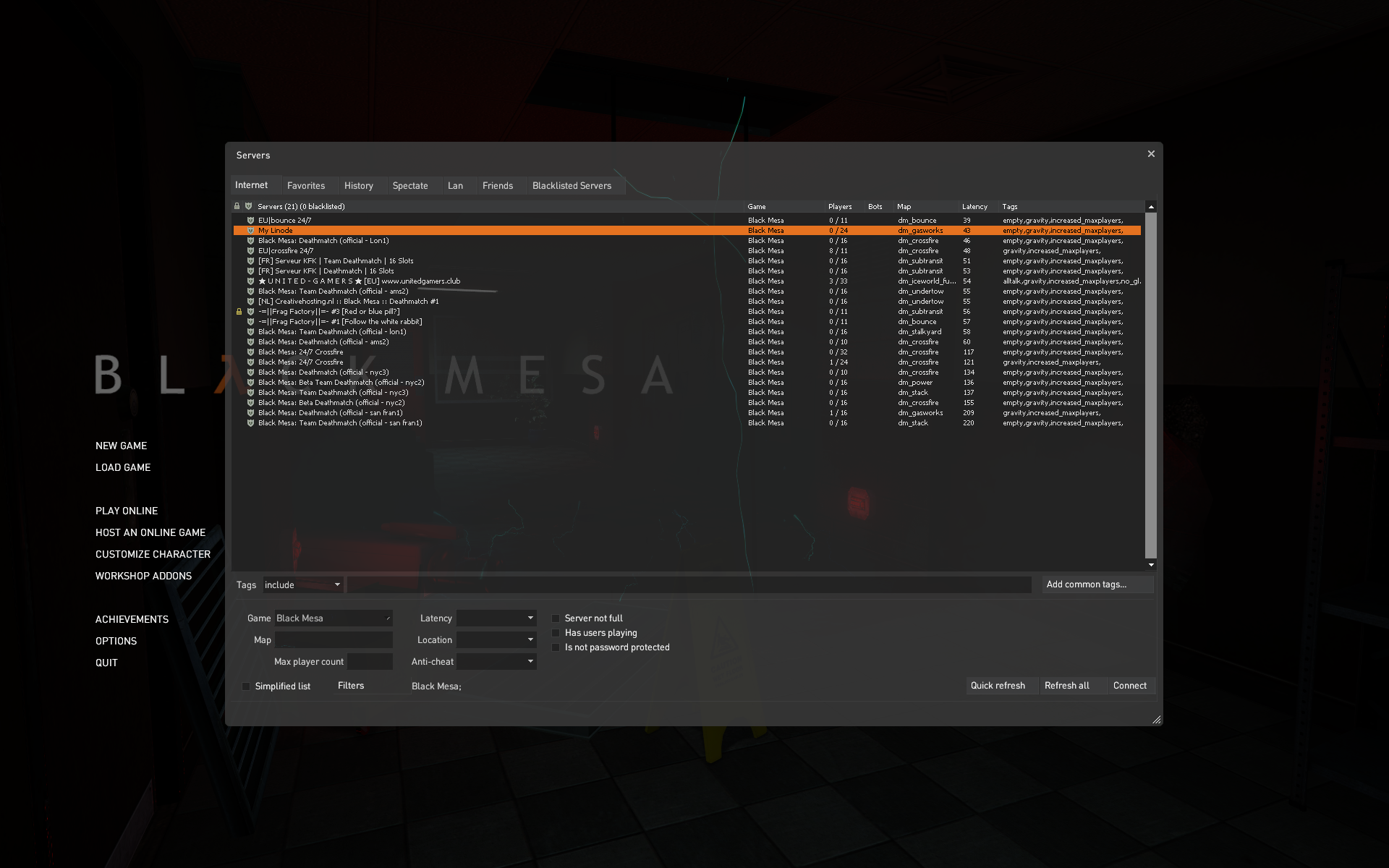This screenshot has height=868, width=1389.
Task: Open the Blacklisted Servers tab
Action: pos(572,186)
